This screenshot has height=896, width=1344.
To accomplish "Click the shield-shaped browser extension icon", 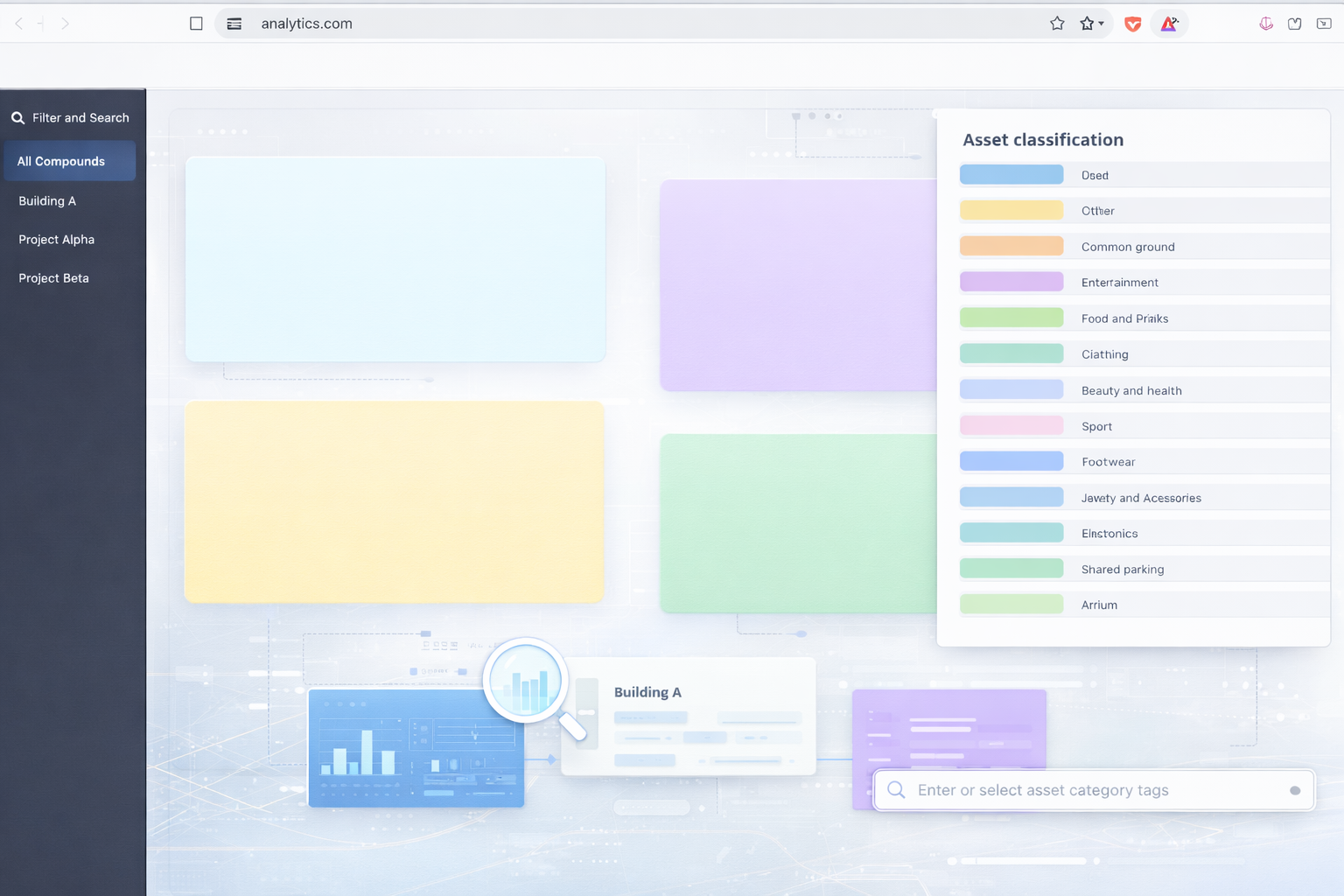I will (1132, 24).
